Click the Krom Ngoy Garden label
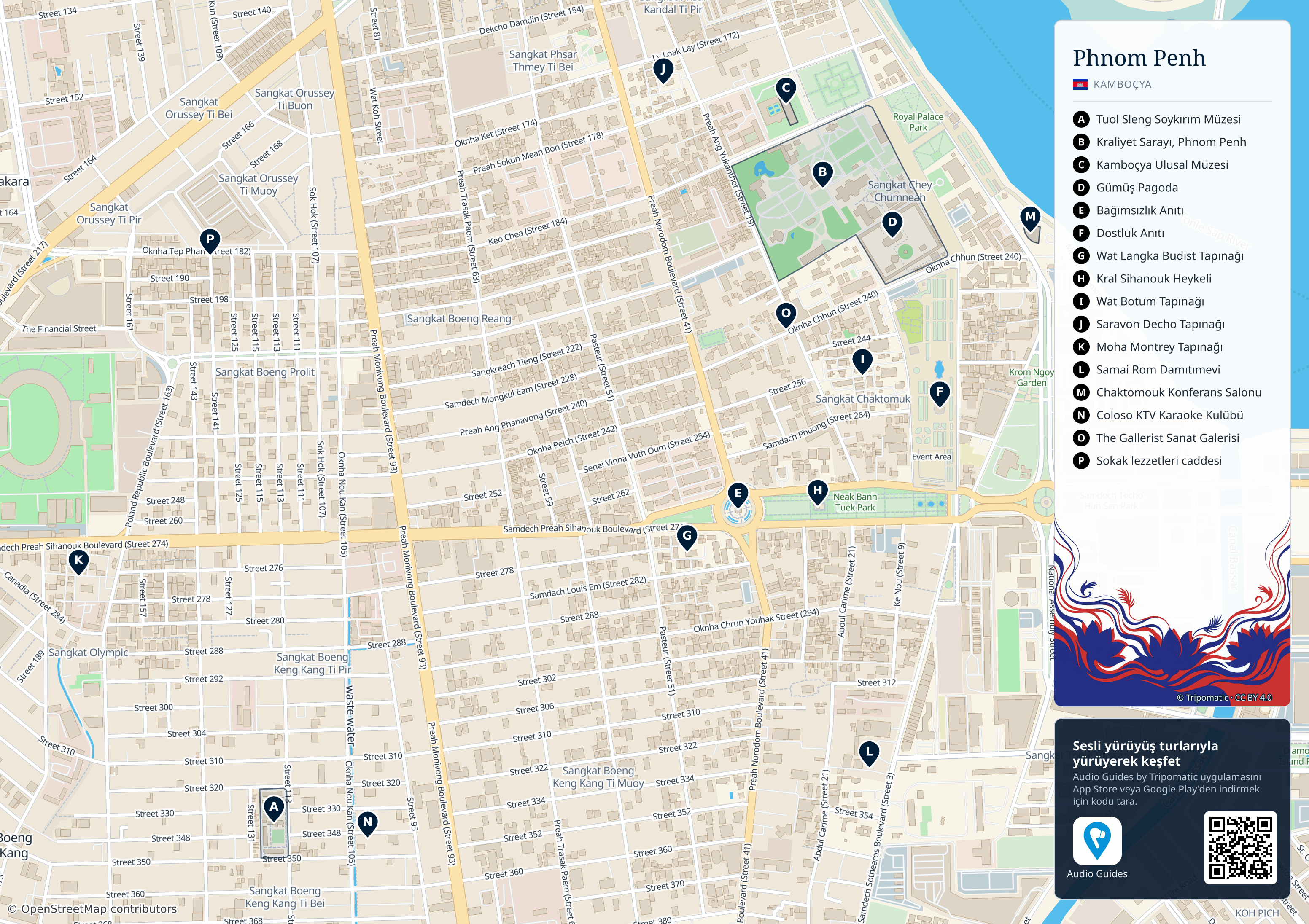1309x924 pixels. 1032,377
